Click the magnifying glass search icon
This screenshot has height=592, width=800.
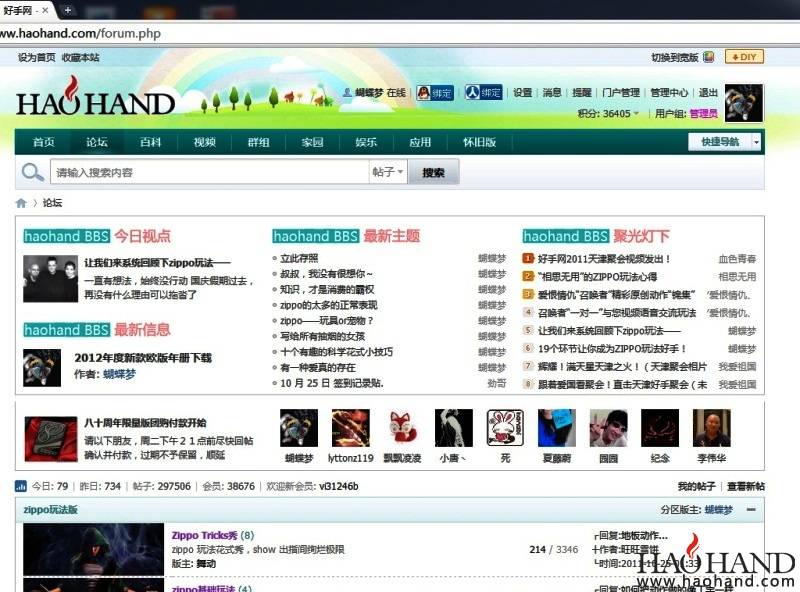pos(33,172)
